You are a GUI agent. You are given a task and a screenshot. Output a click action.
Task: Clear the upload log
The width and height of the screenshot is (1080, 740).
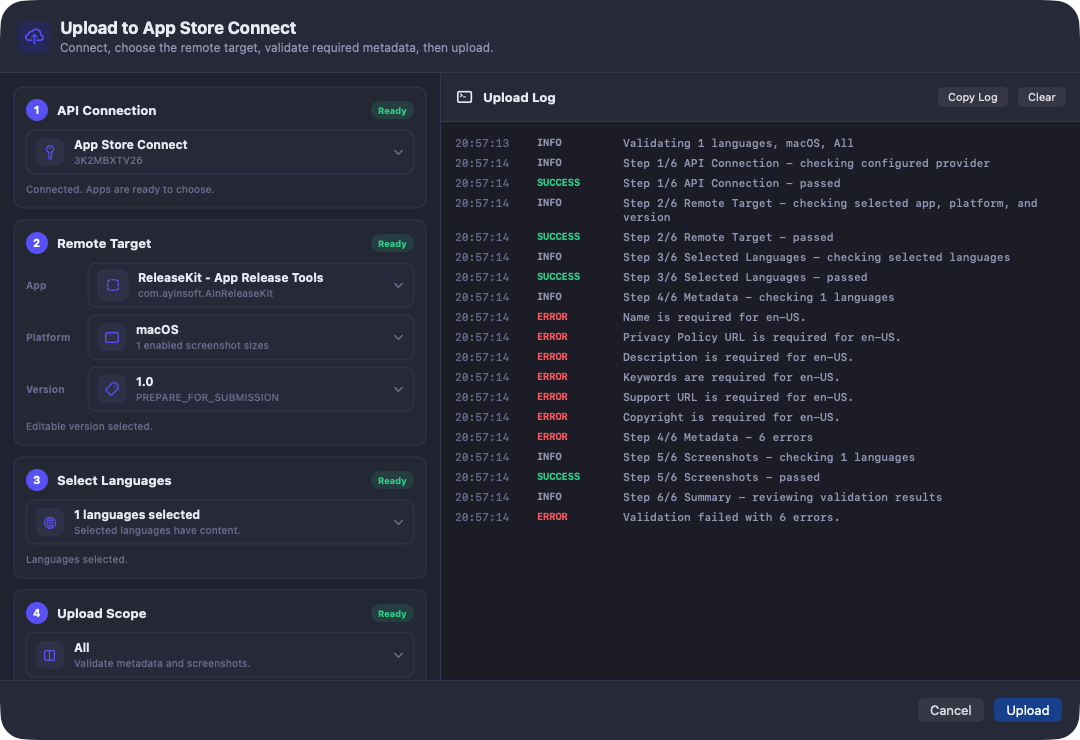click(1041, 97)
